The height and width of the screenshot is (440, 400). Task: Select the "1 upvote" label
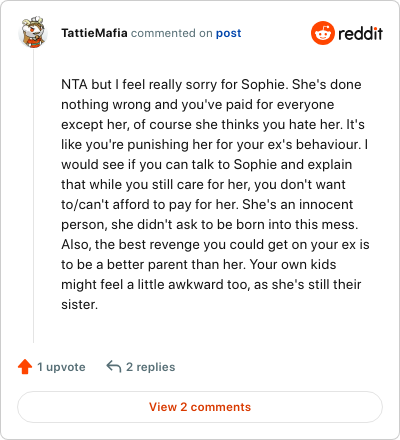click(61, 367)
